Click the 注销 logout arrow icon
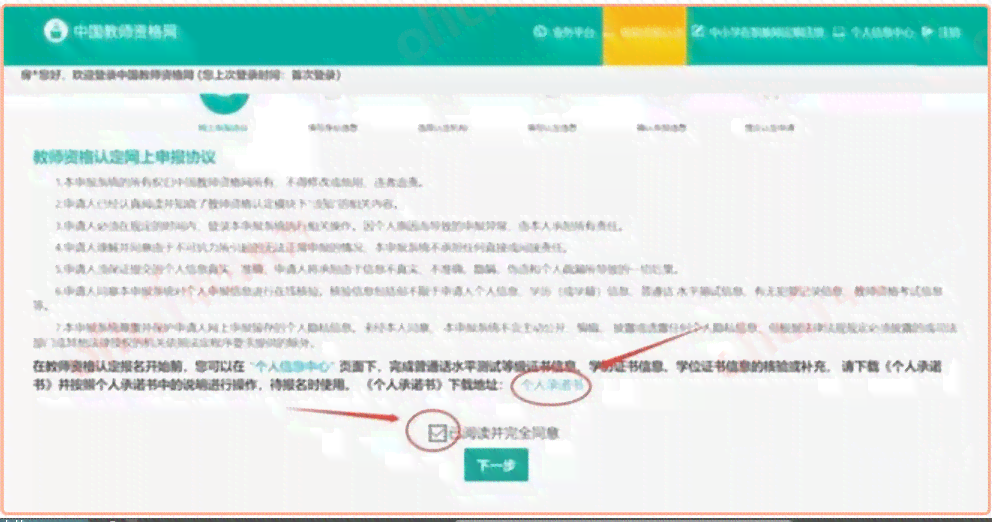The width and height of the screenshot is (992, 522). [x=927, y=32]
